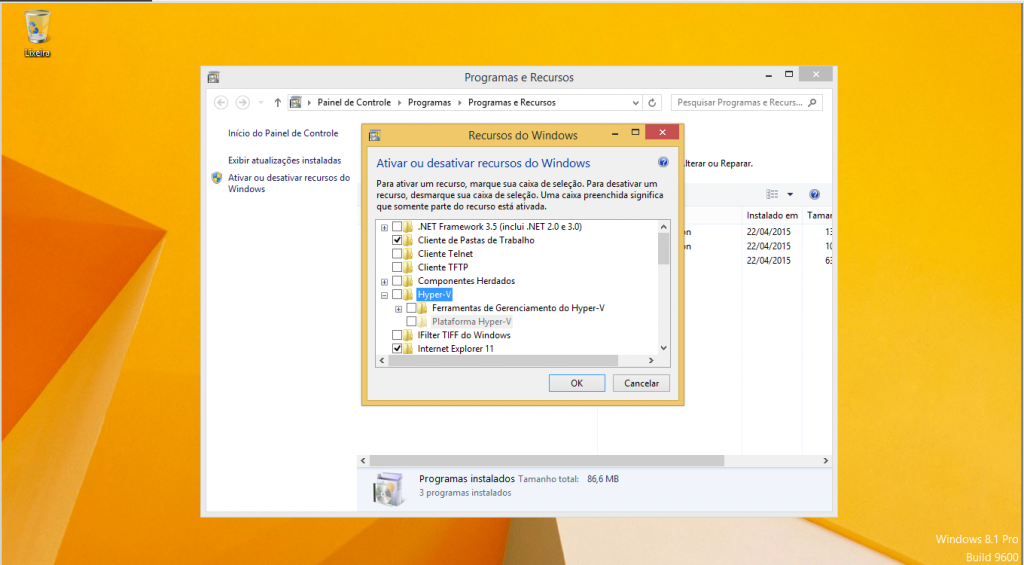Viewport: 1024px width, 565px height.
Task: Open the view options dropdown arrow
Action: click(x=790, y=194)
